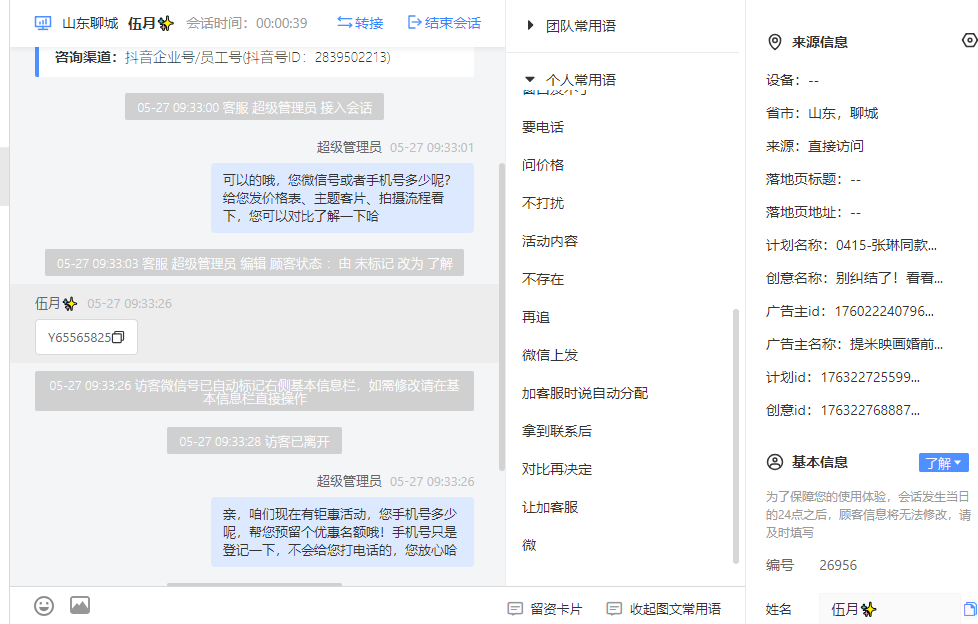
Task: Click the system notice 访客已离开
Action: 254,441
